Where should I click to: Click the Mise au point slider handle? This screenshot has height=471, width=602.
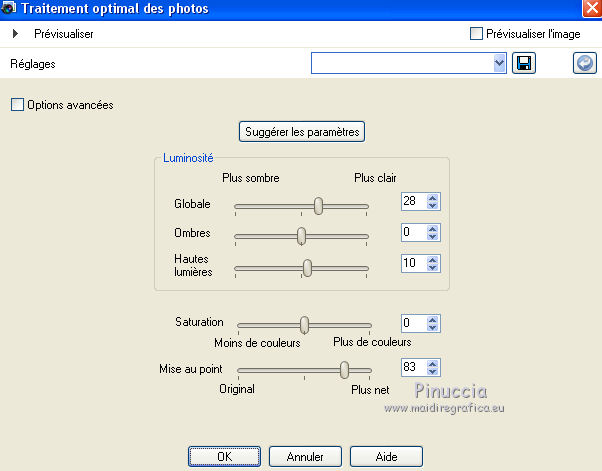coord(344,369)
